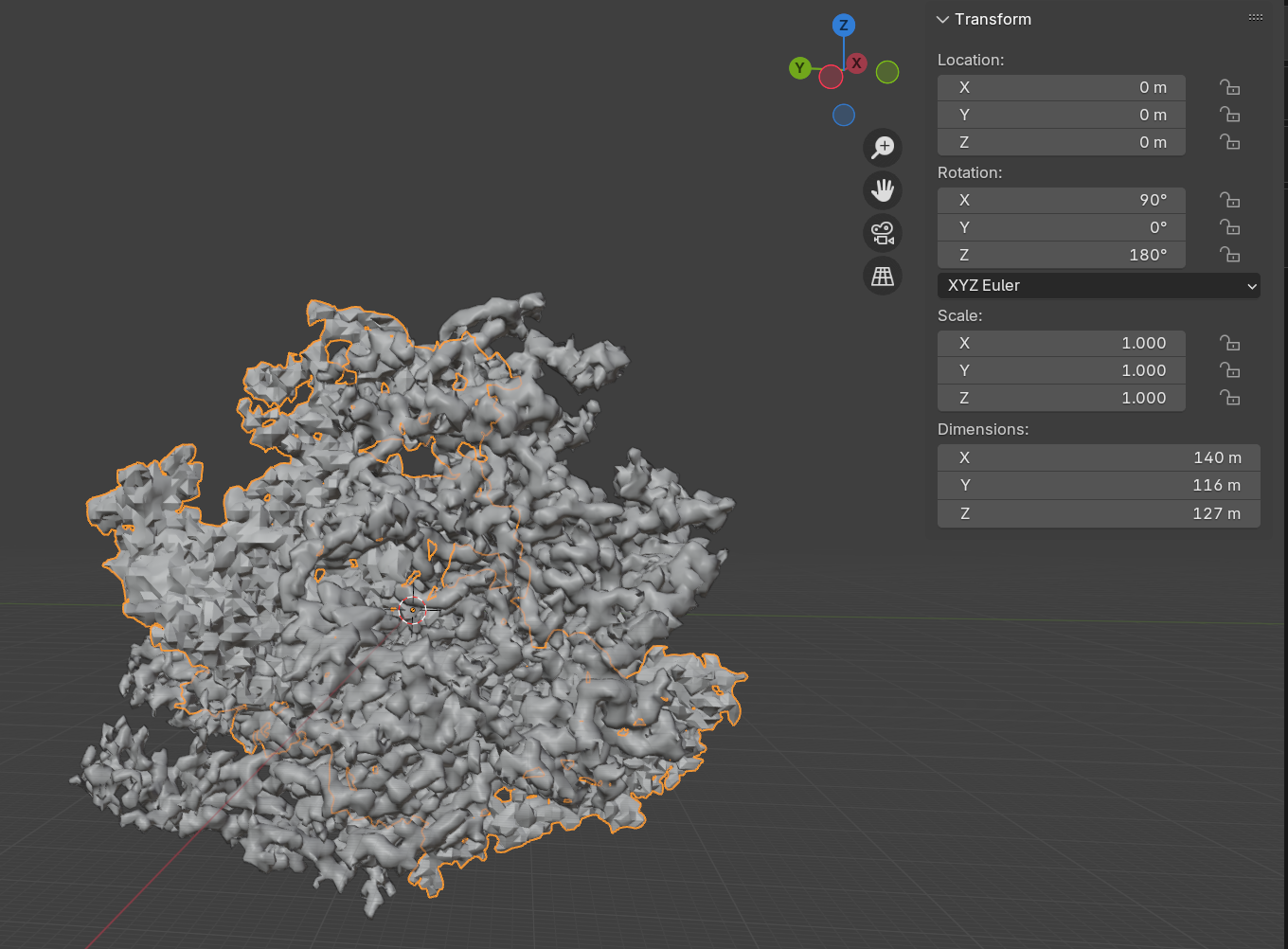Toggle lock for Location X

(1229, 87)
